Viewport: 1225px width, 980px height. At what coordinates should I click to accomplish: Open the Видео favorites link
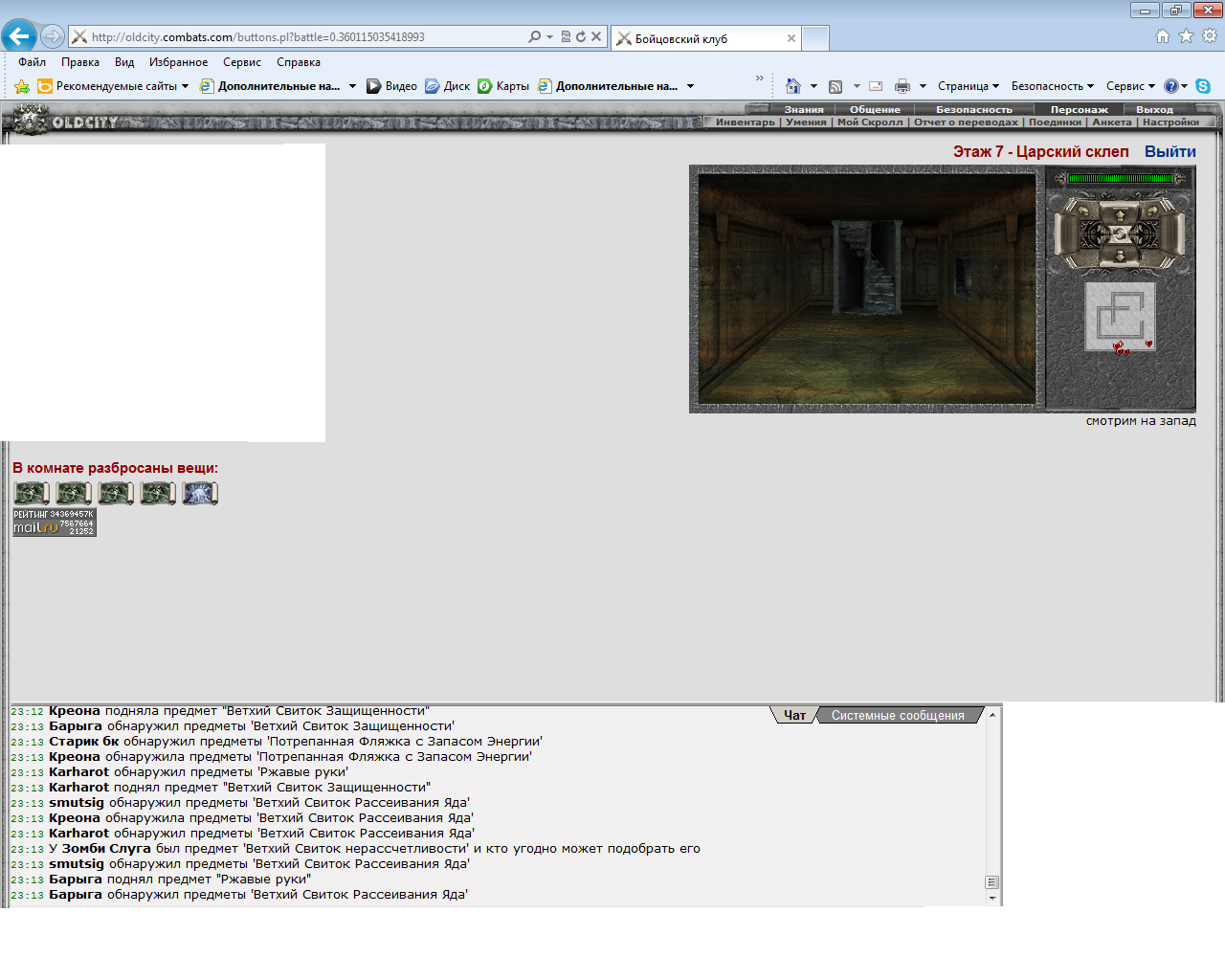point(392,86)
